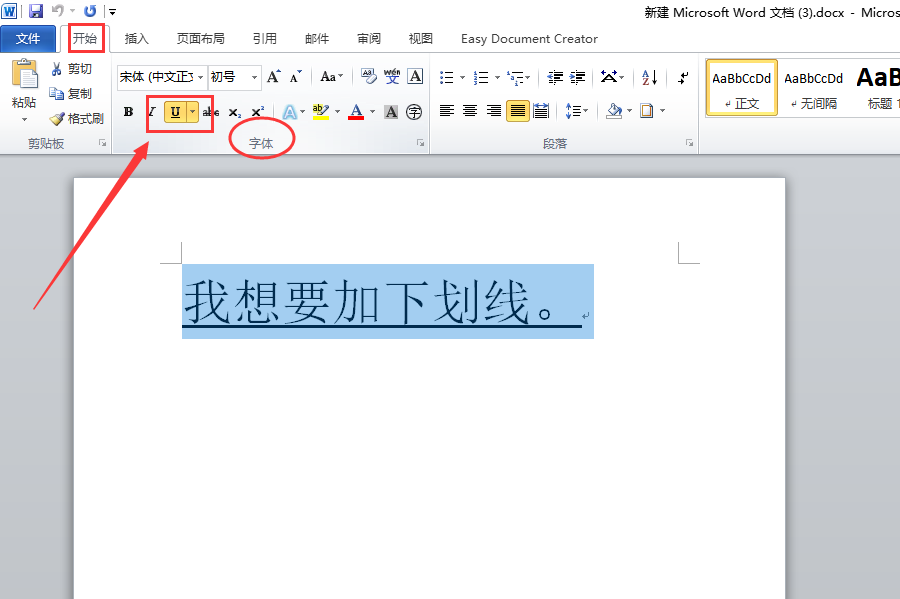The image size is (900, 599).
Task: Open the Text Effects tool
Action: pyautogui.click(x=291, y=111)
